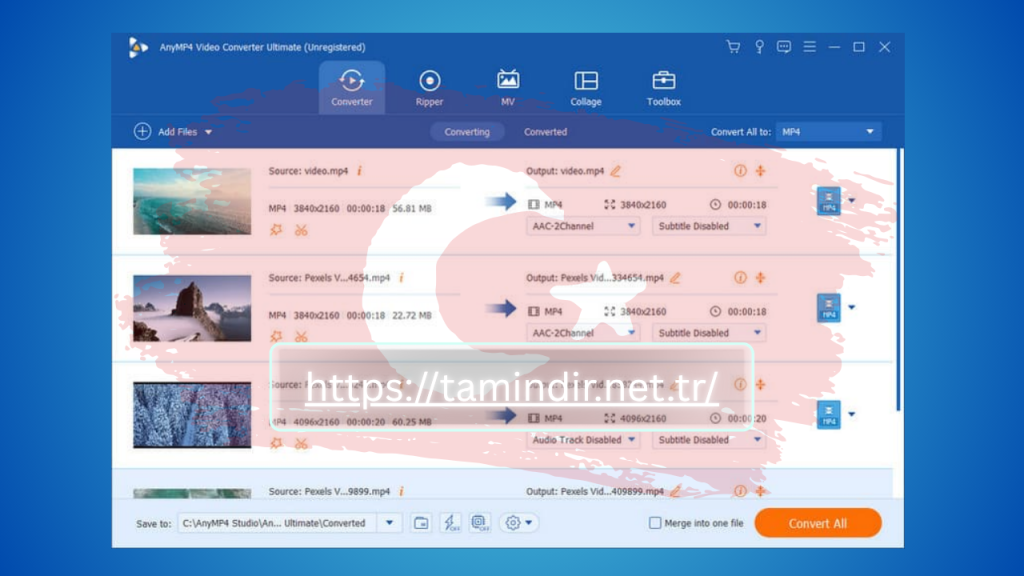Open the feedback chat icon
Screen dimensions: 1024x576
tap(784, 47)
